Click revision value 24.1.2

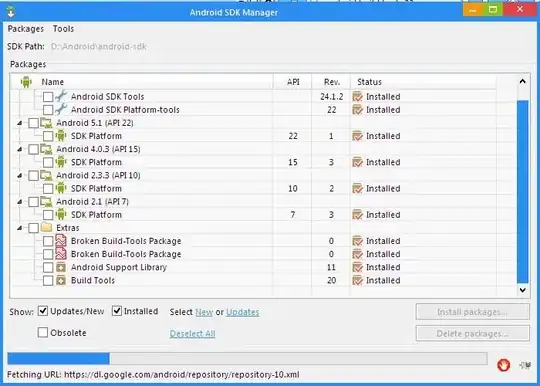coord(331,97)
